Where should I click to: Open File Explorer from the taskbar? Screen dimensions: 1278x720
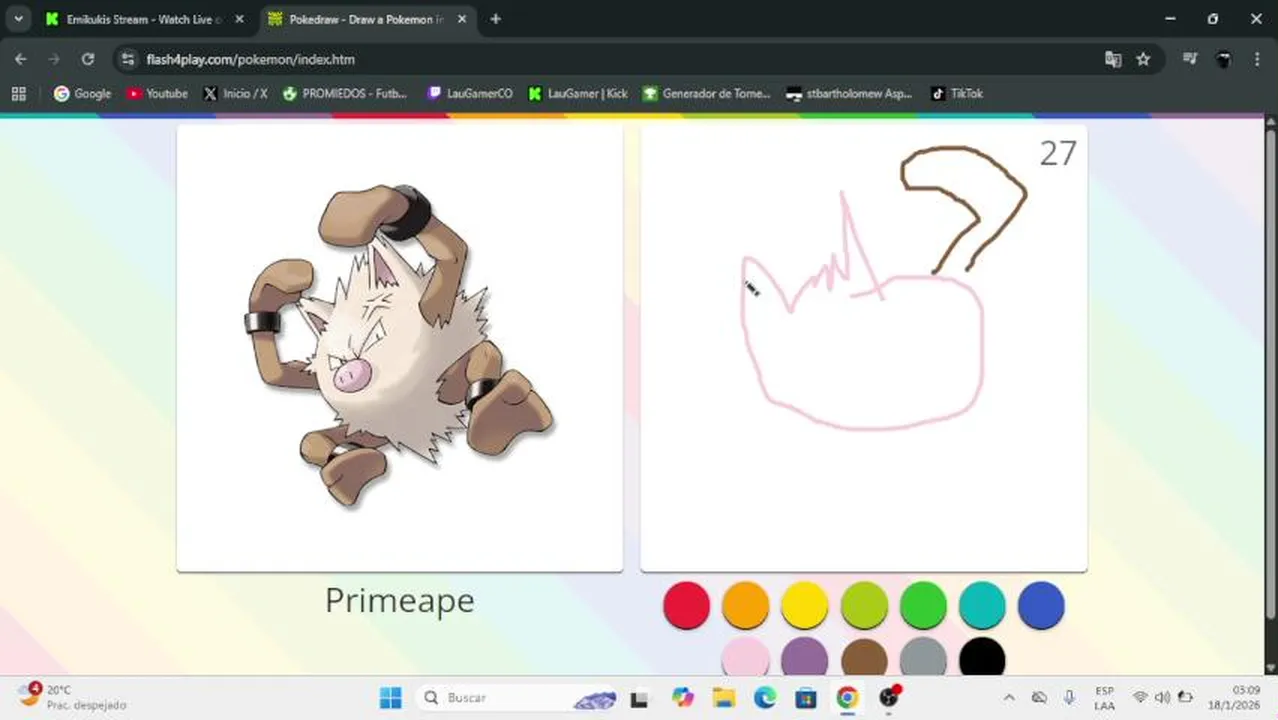point(724,697)
